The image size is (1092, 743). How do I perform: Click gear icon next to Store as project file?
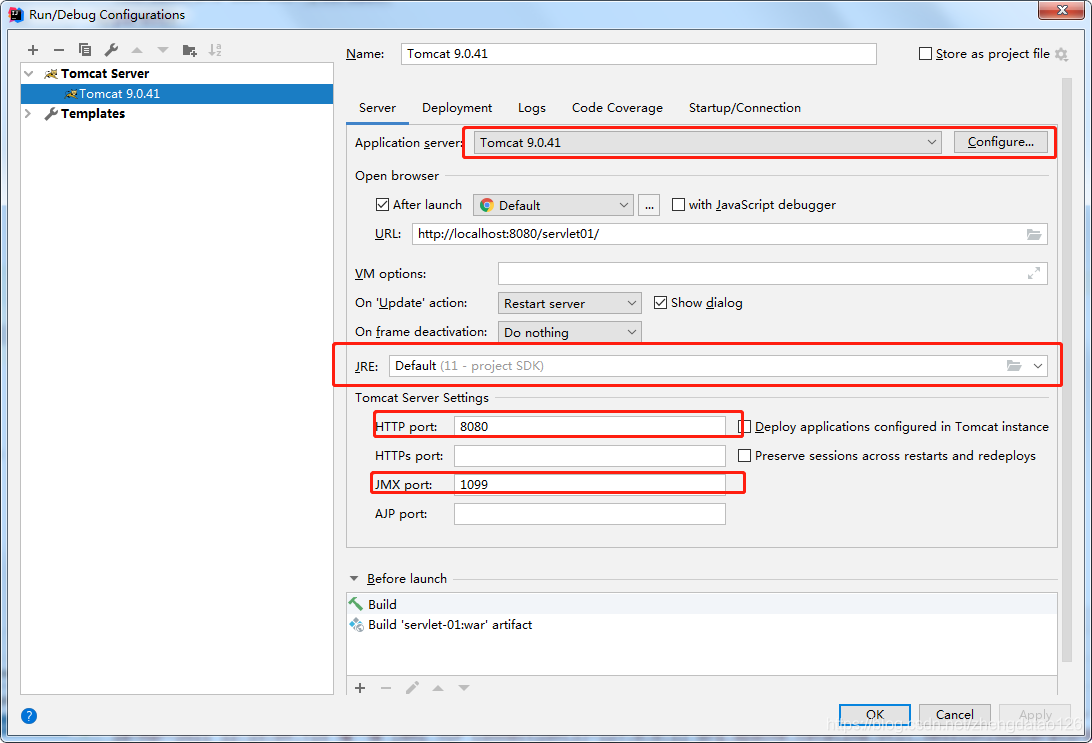tap(1061, 54)
